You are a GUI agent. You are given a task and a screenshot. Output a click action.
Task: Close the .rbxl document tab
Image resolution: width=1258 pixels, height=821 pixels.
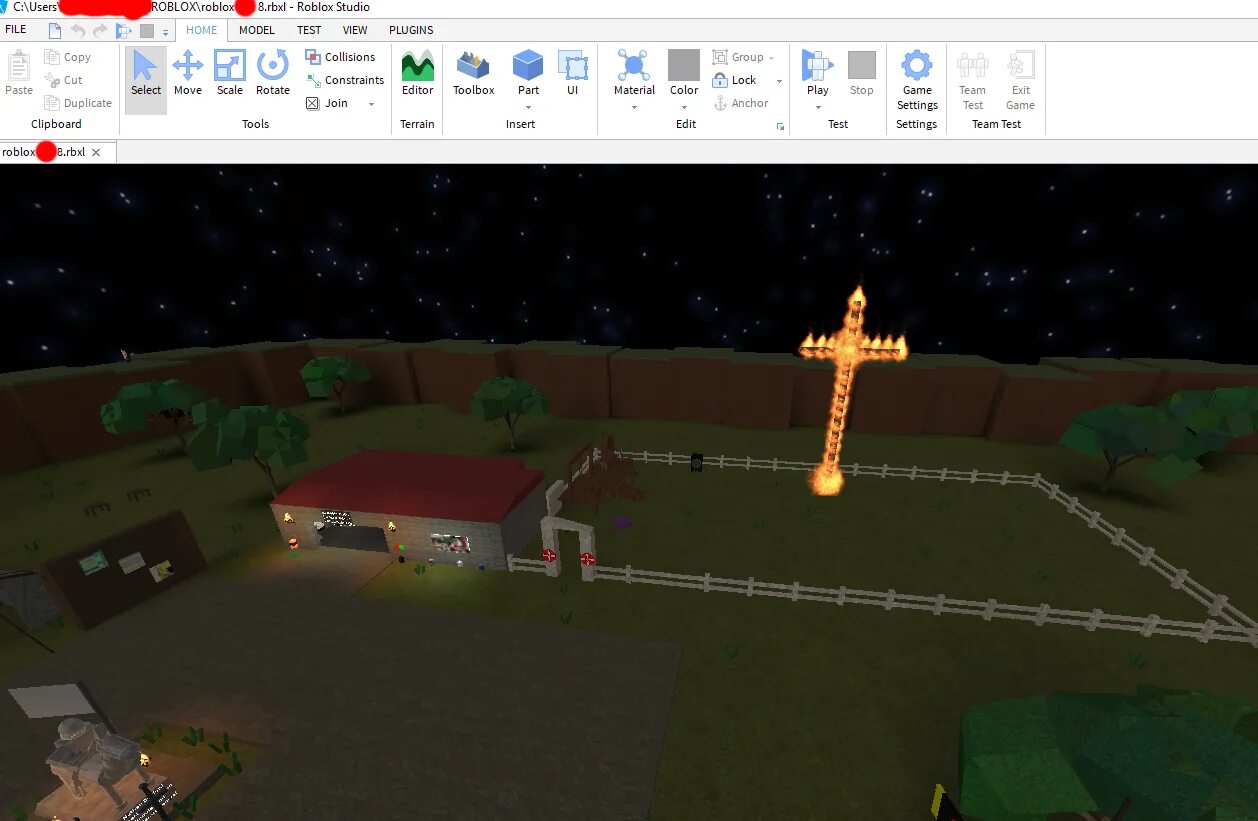pos(96,153)
